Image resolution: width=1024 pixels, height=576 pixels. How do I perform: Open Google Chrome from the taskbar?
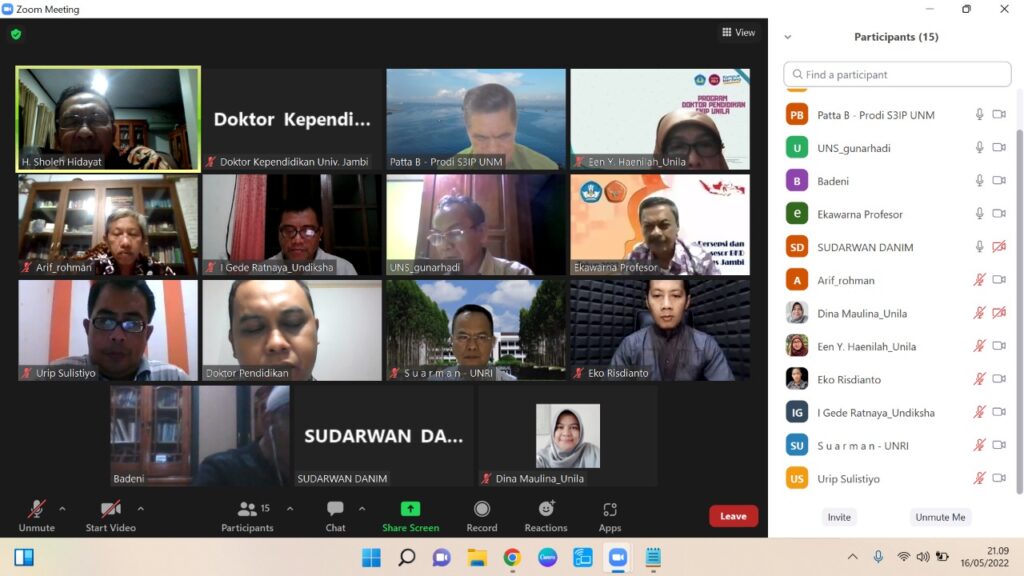point(512,557)
